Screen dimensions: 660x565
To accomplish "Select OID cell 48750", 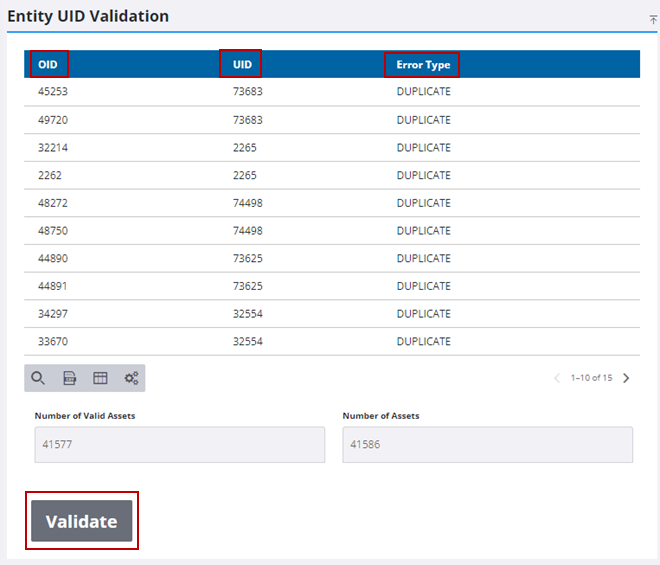I will [53, 231].
